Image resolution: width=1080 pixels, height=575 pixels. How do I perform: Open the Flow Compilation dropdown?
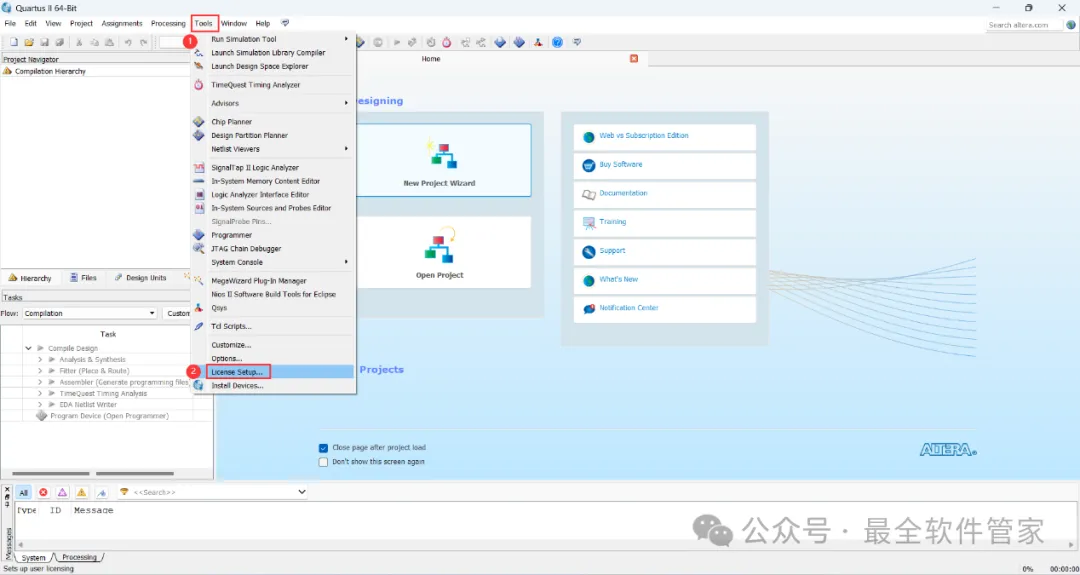coord(90,313)
